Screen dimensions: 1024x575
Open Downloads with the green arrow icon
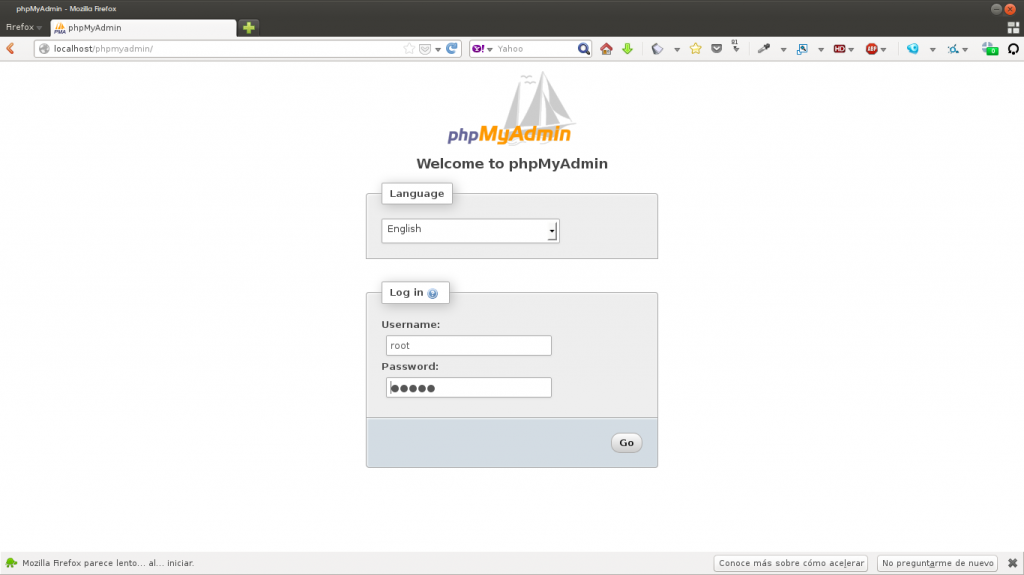pos(628,48)
